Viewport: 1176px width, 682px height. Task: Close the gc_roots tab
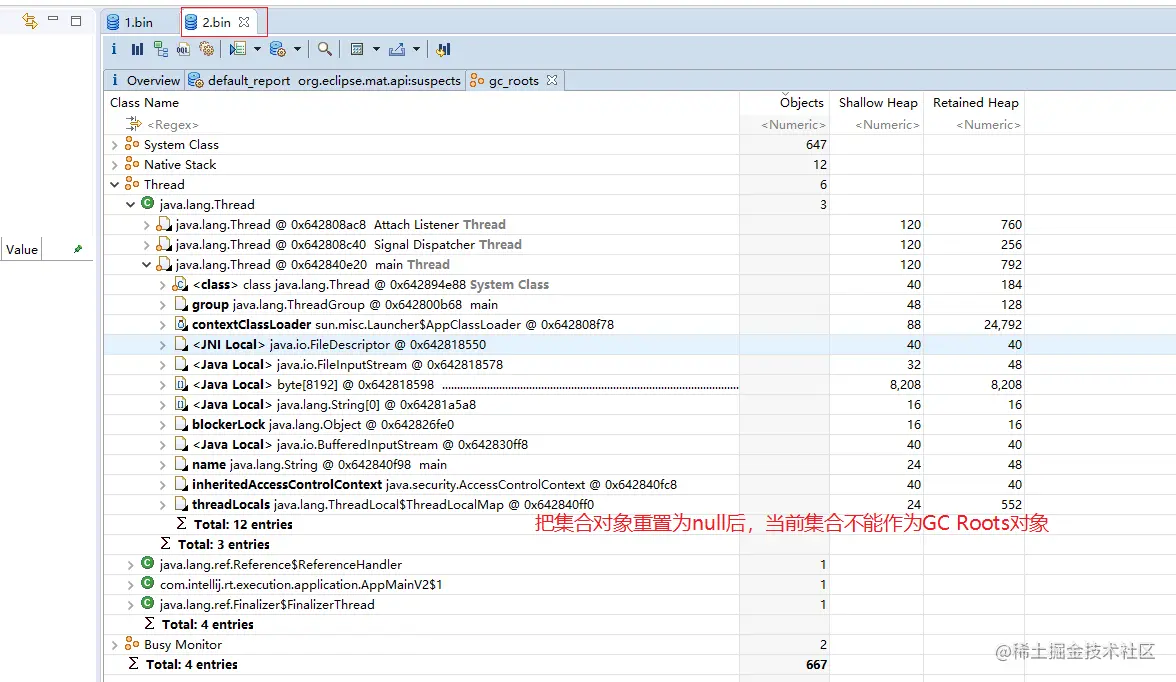pos(552,80)
